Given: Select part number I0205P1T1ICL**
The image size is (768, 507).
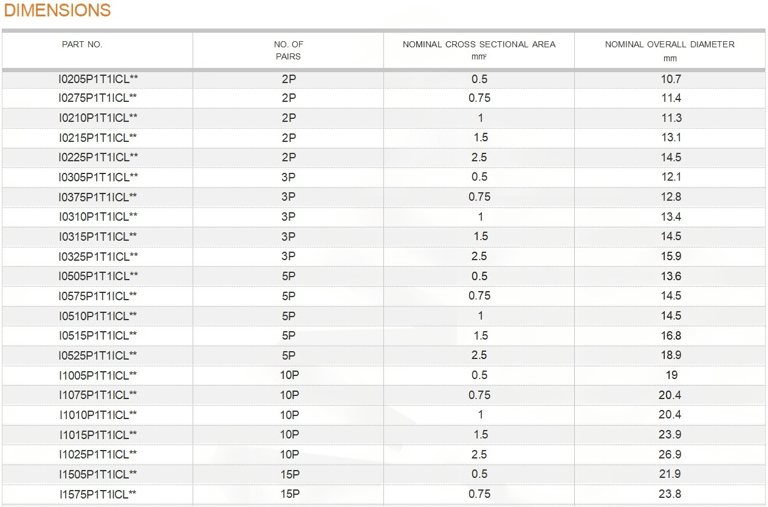Looking at the screenshot, I should [x=98, y=79].
